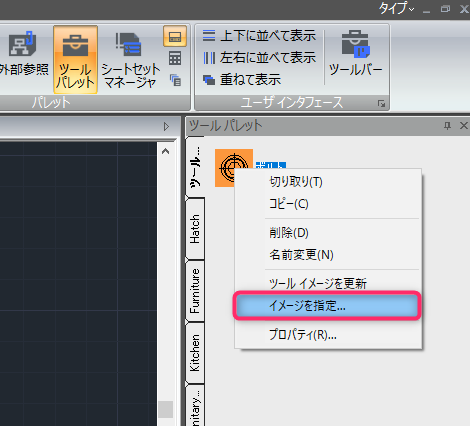Open the シートセットマネージャ sheet set manager
This screenshot has height=426, width=470.
[x=130, y=60]
